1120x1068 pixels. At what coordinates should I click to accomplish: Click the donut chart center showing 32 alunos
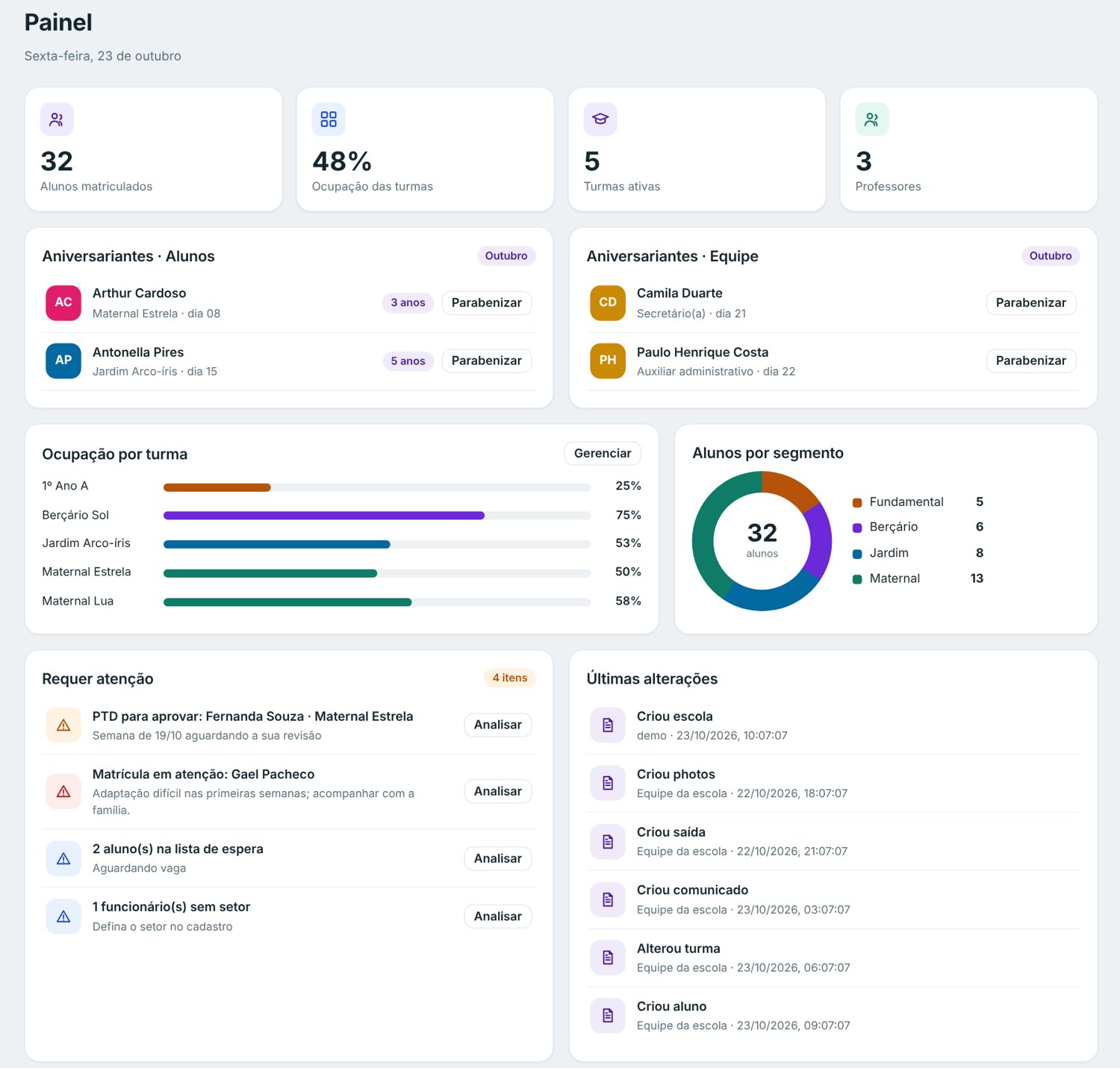coord(762,540)
